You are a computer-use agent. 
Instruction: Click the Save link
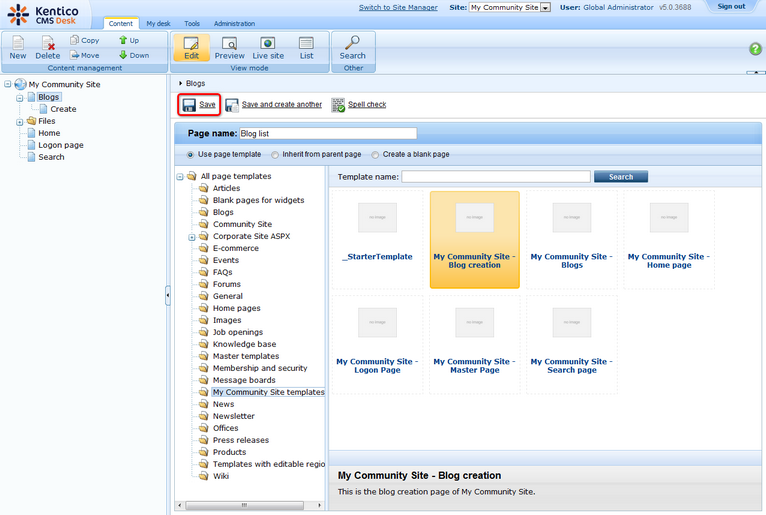(x=207, y=105)
